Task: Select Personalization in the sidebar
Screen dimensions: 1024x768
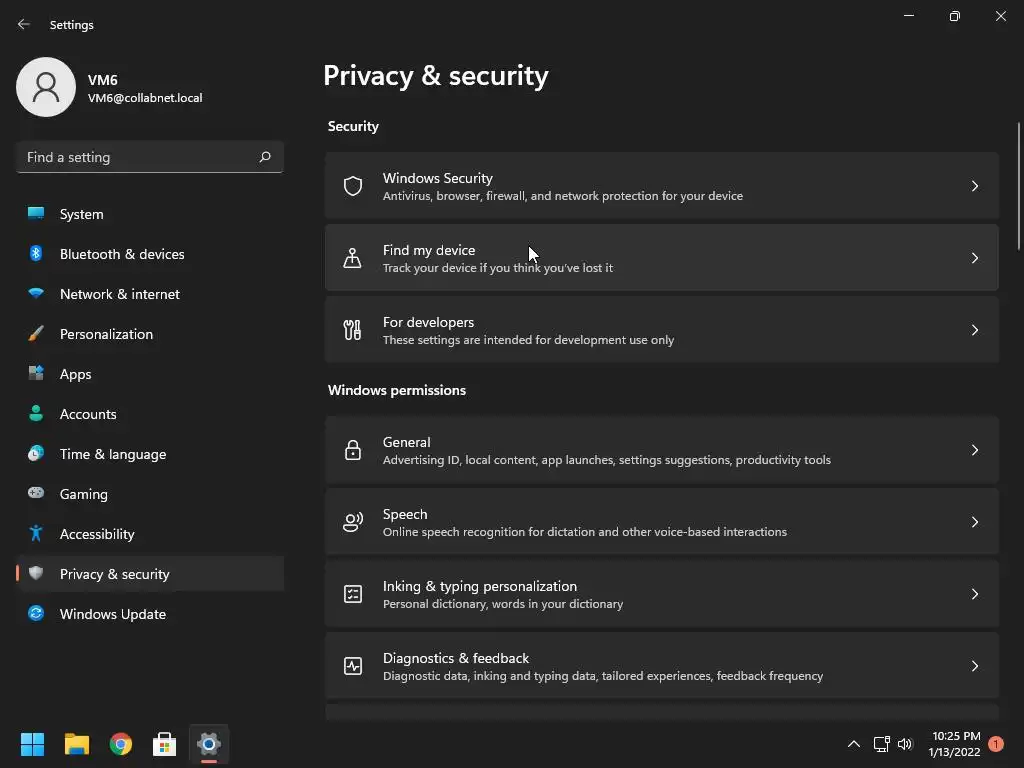Action: tap(106, 334)
